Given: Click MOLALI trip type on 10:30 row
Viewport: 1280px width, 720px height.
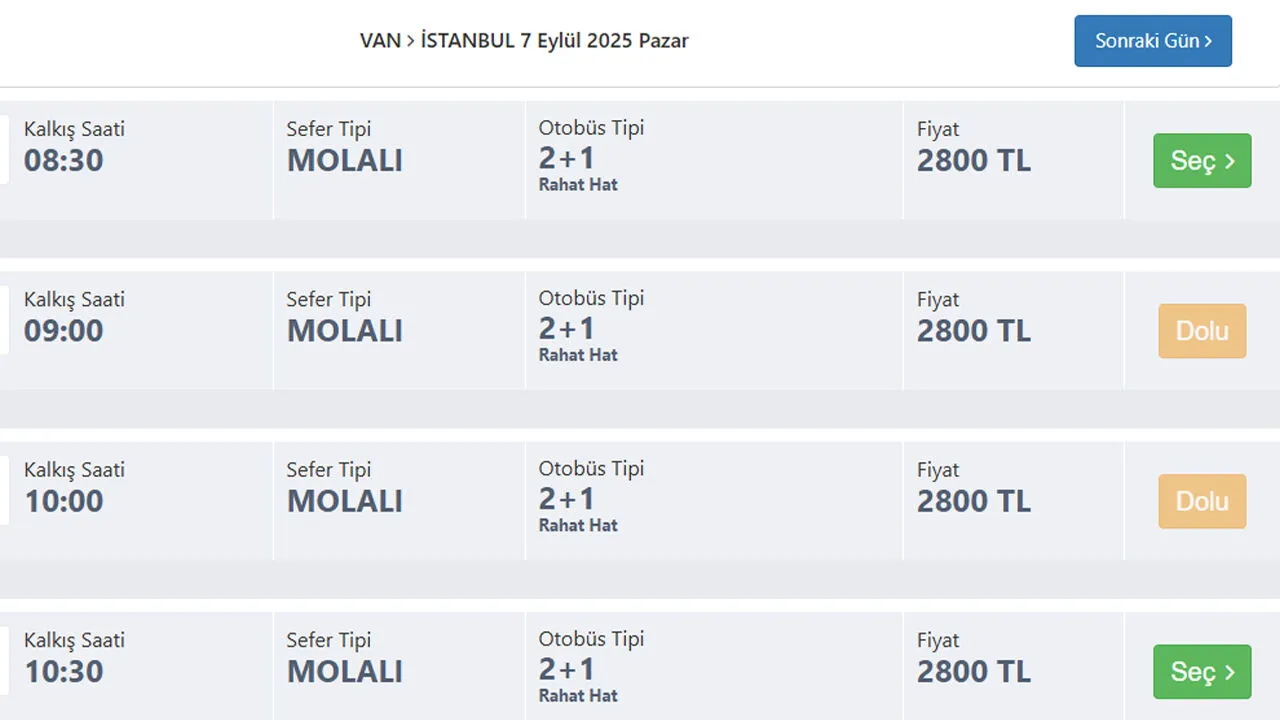Looking at the screenshot, I should coord(345,672).
